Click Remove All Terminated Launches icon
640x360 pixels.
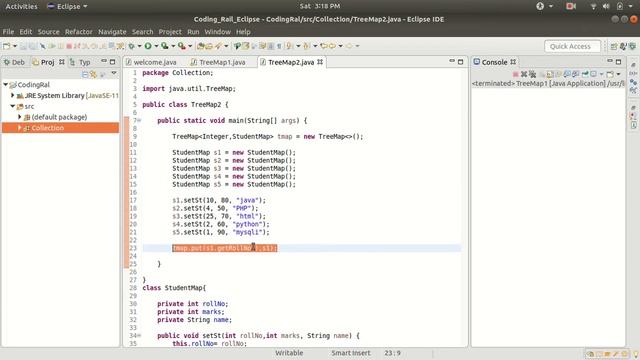click(x=533, y=74)
